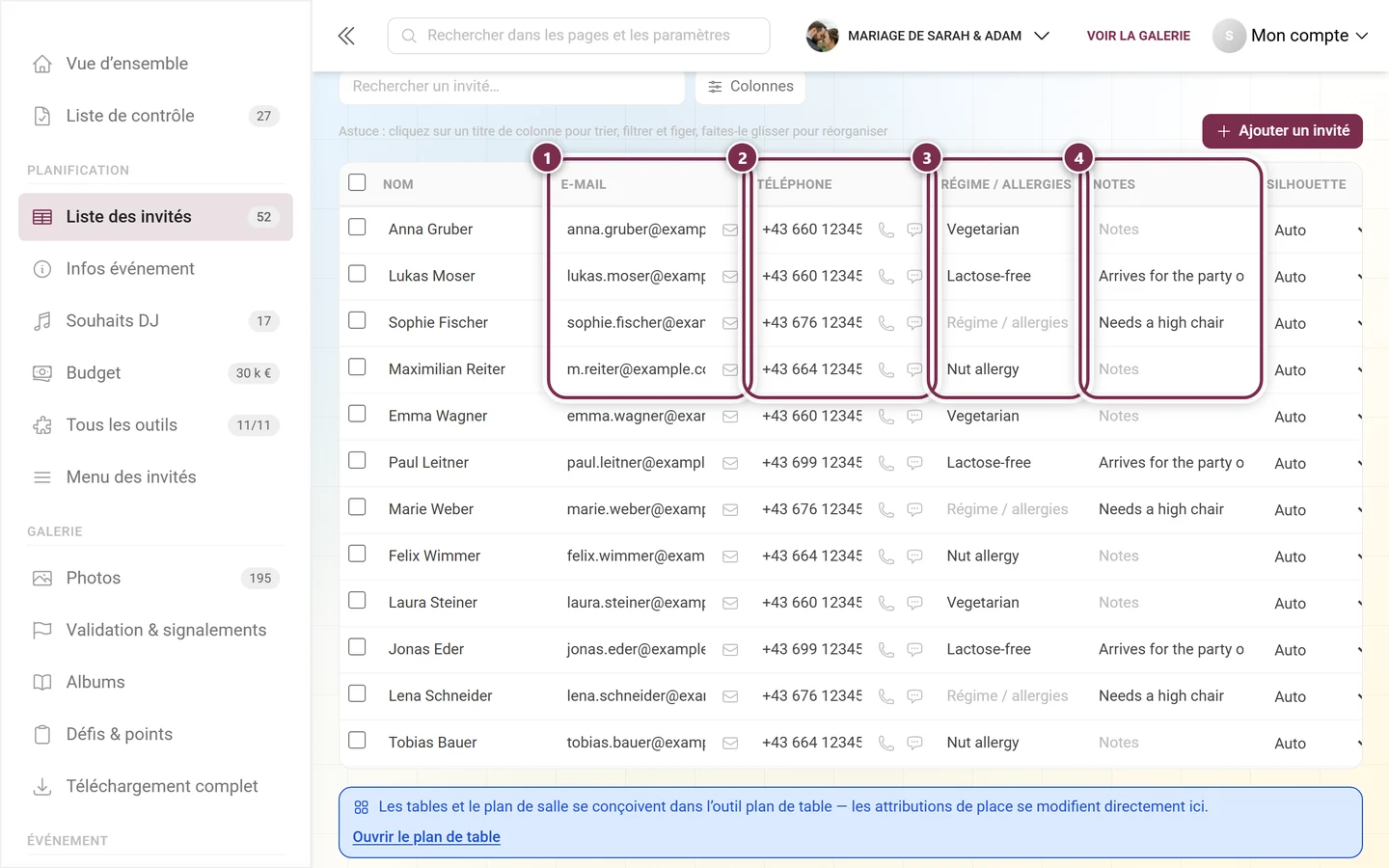Tick the checkbox for Emma Wagner
Image resolution: width=1389 pixels, height=868 pixels.
pos(357,414)
